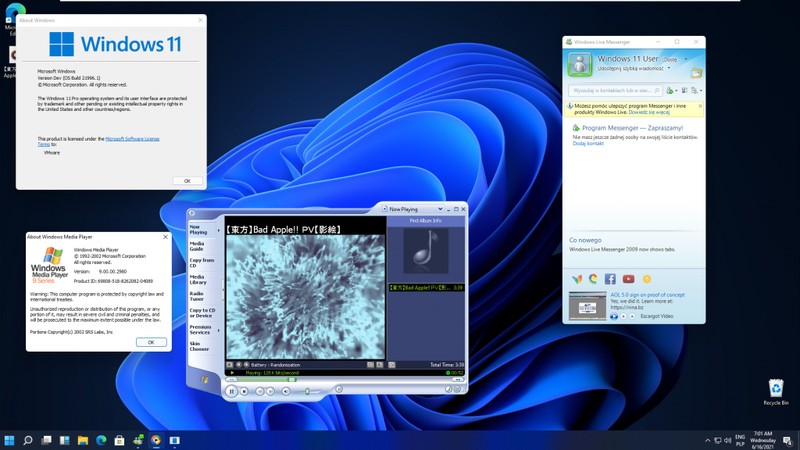
Task: Skip to previous track in Media Player
Action: (x=259, y=391)
